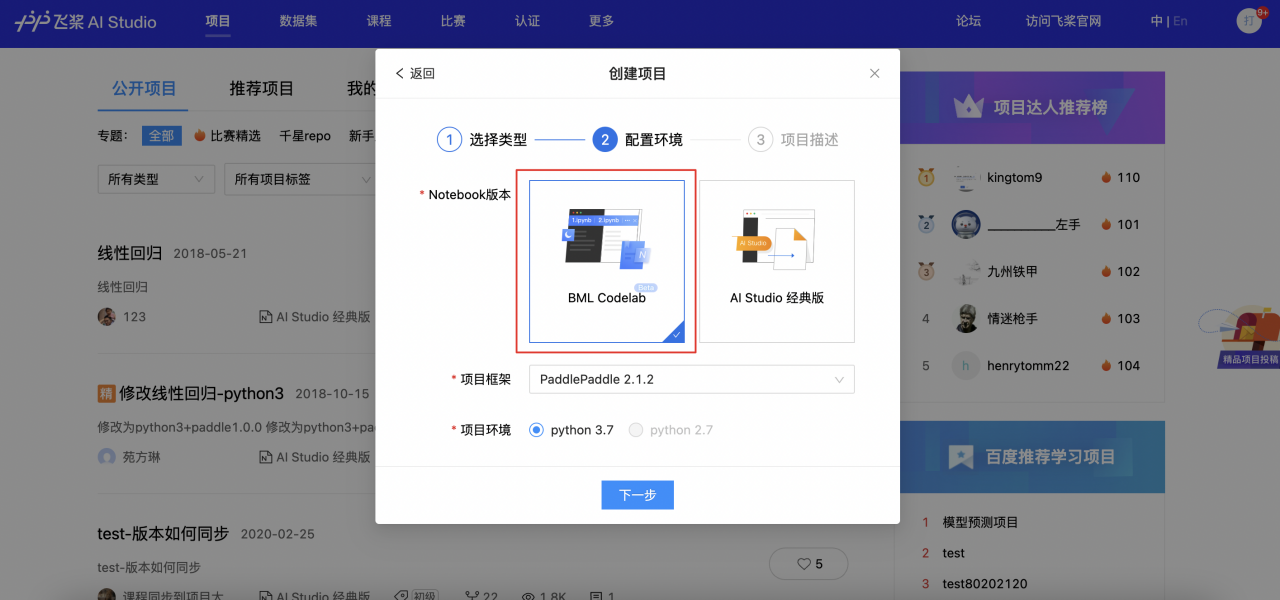Click the bookmark icon on 百度推荐学习项目
Screen dimensions: 1280x600
961,457
